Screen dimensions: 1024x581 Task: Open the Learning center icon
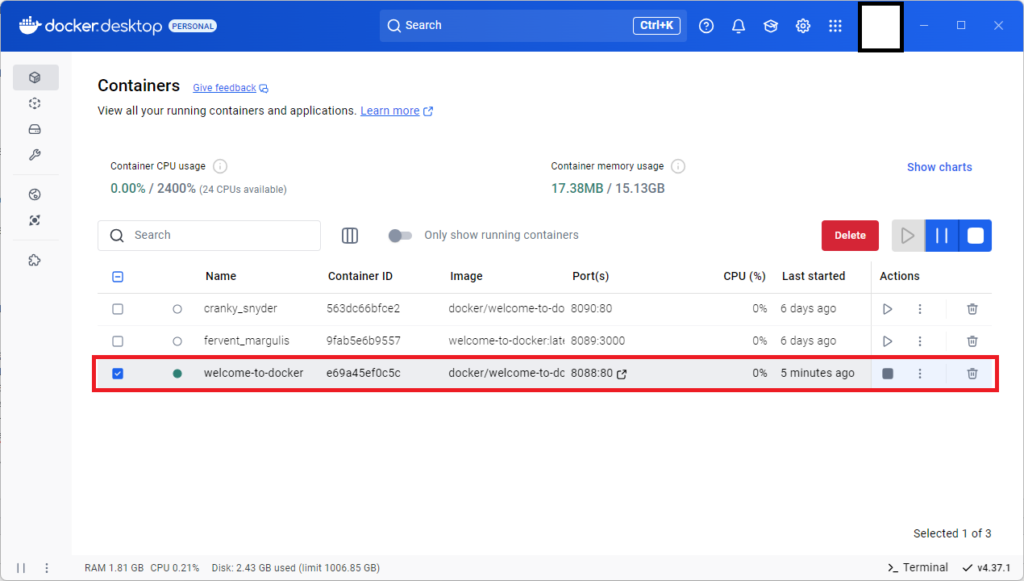pos(771,26)
